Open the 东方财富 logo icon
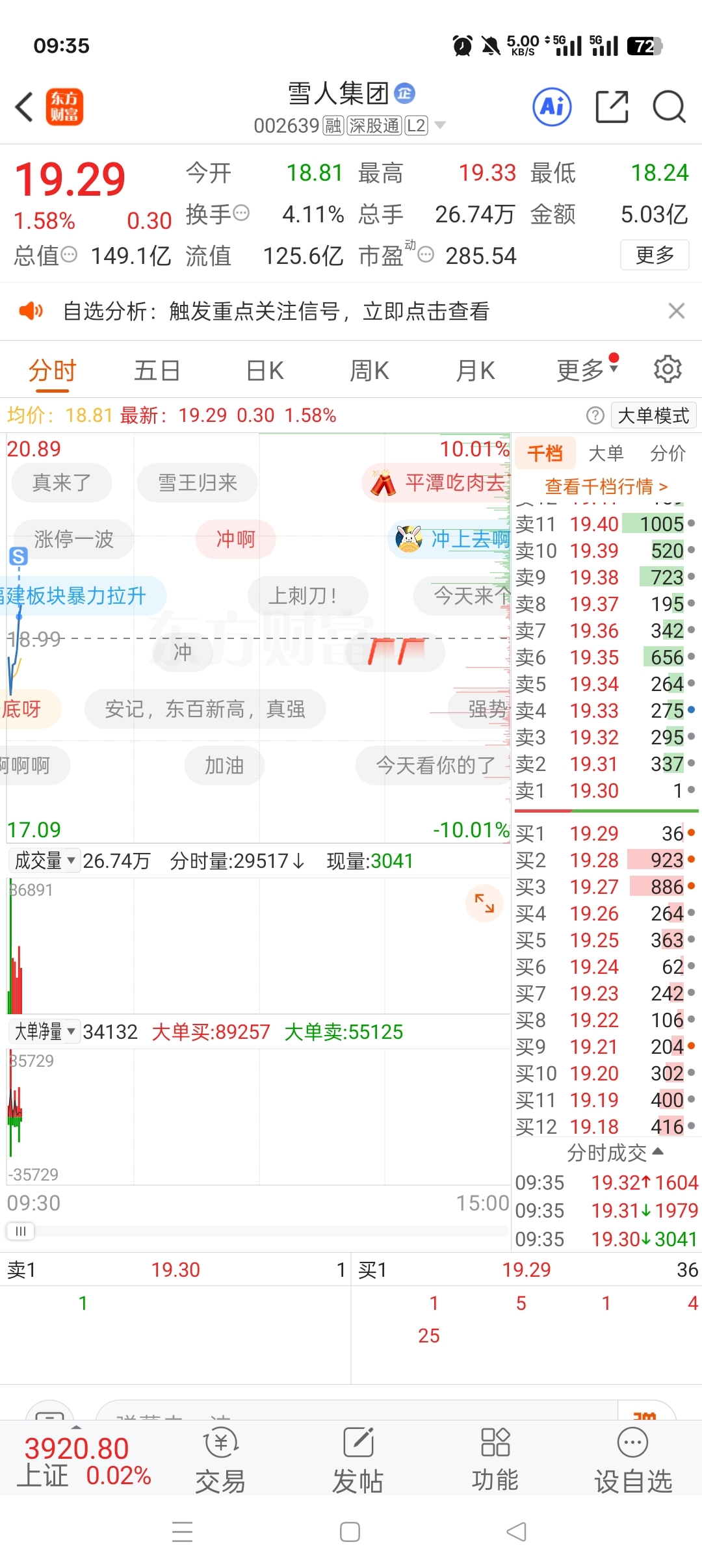This screenshot has height=1568, width=702. tap(64, 107)
